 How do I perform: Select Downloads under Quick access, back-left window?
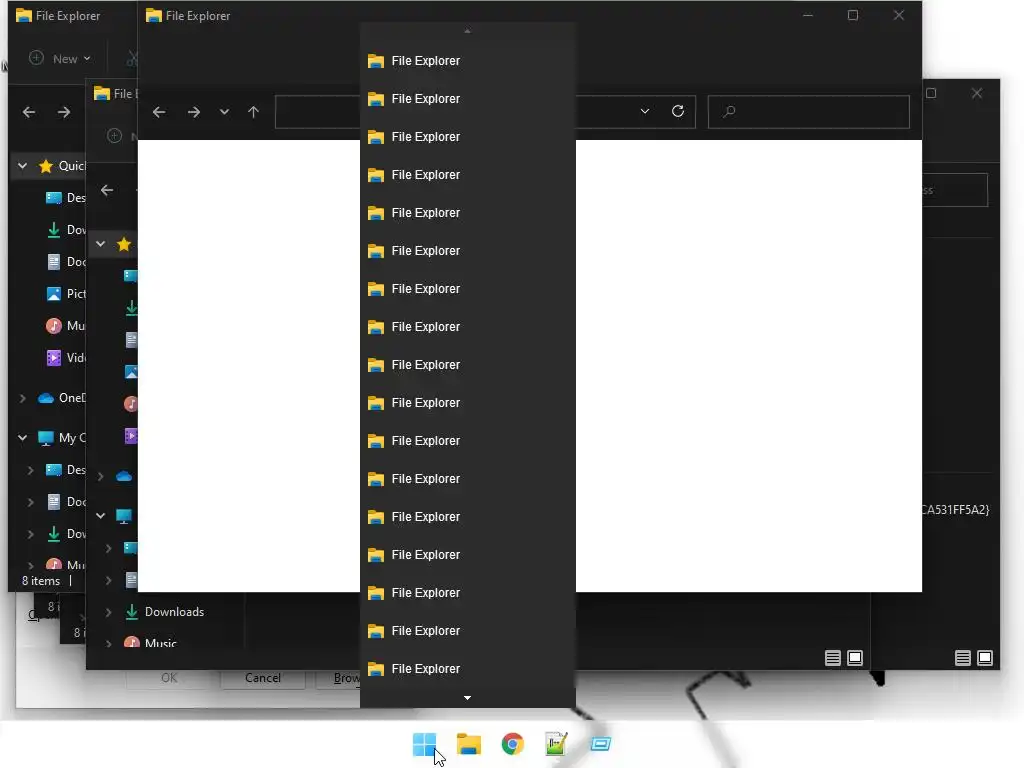click(x=65, y=229)
